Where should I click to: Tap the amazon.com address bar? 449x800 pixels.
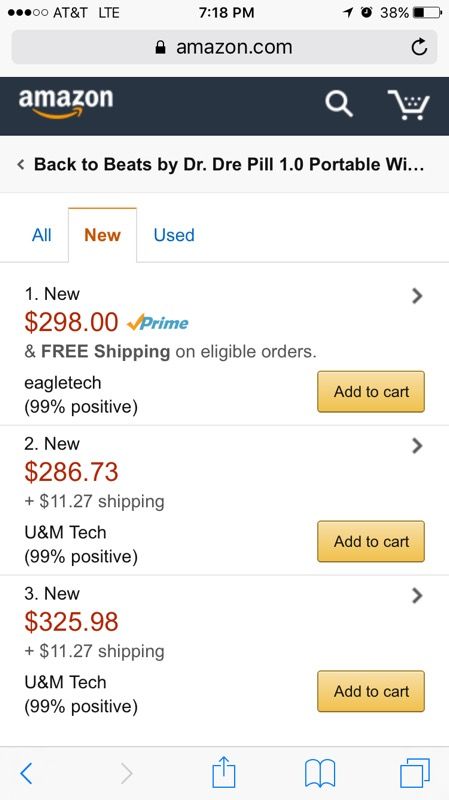[x=223, y=47]
